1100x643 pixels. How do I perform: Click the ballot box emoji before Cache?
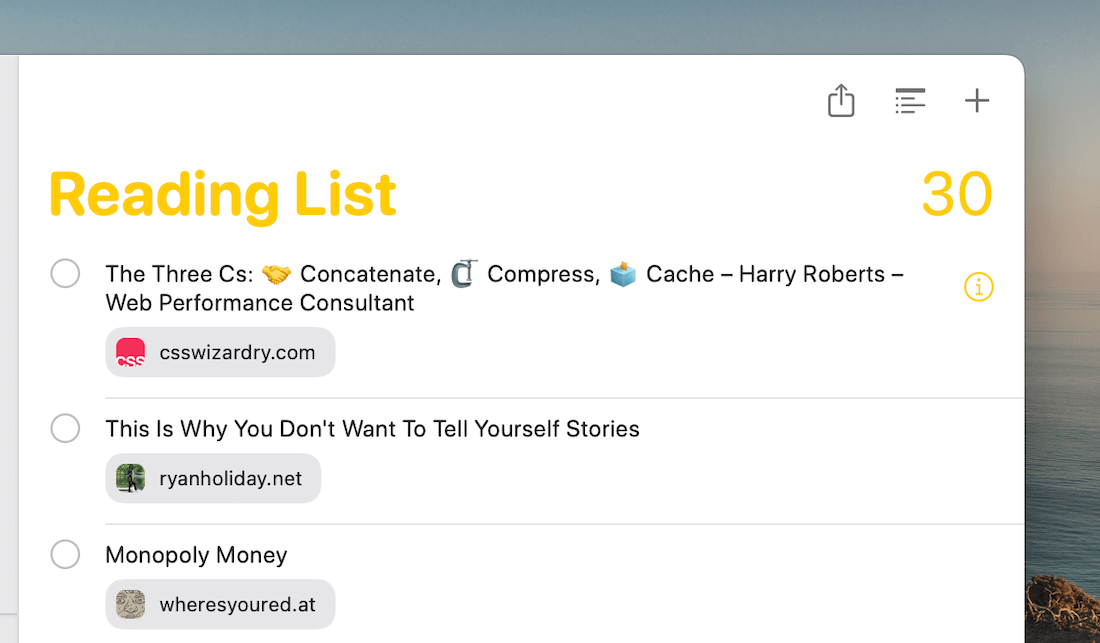(623, 274)
